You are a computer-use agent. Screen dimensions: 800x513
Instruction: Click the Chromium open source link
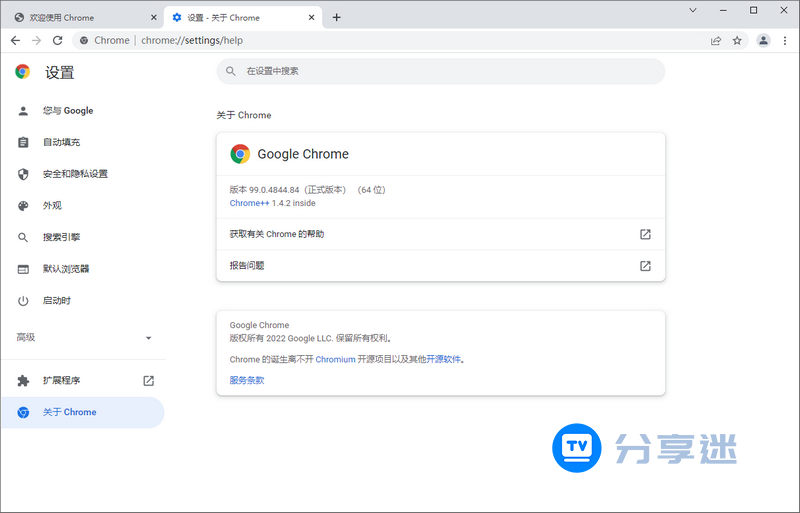(x=335, y=359)
